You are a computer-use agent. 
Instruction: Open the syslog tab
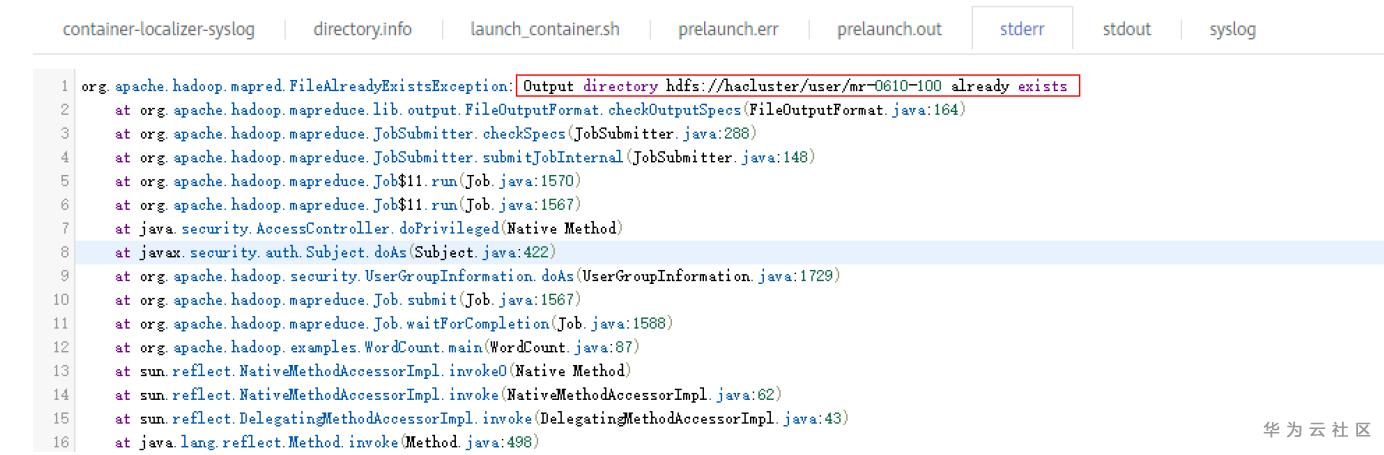(1233, 30)
